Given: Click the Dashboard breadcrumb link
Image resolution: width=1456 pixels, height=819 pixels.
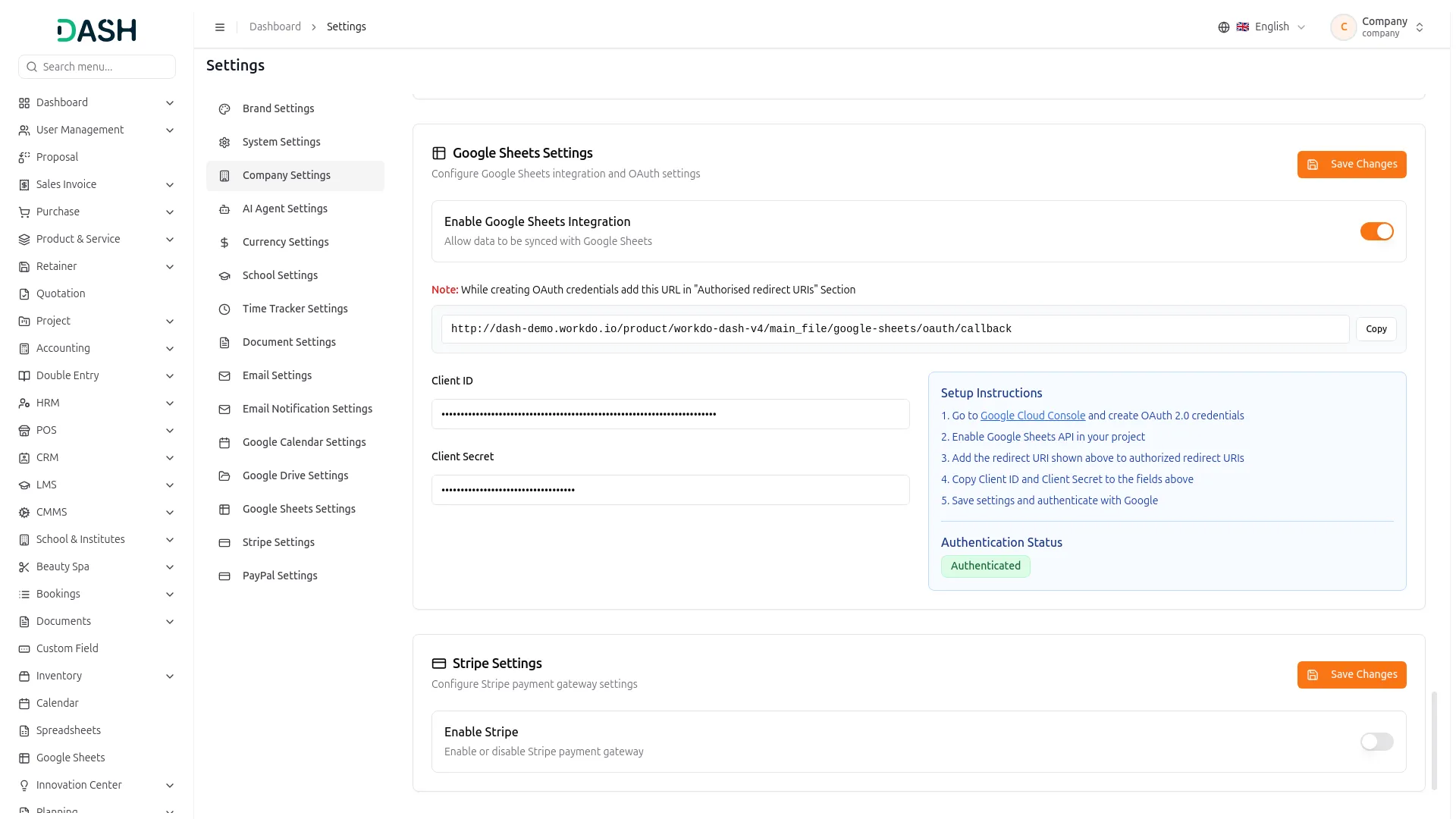Looking at the screenshot, I should tap(275, 27).
